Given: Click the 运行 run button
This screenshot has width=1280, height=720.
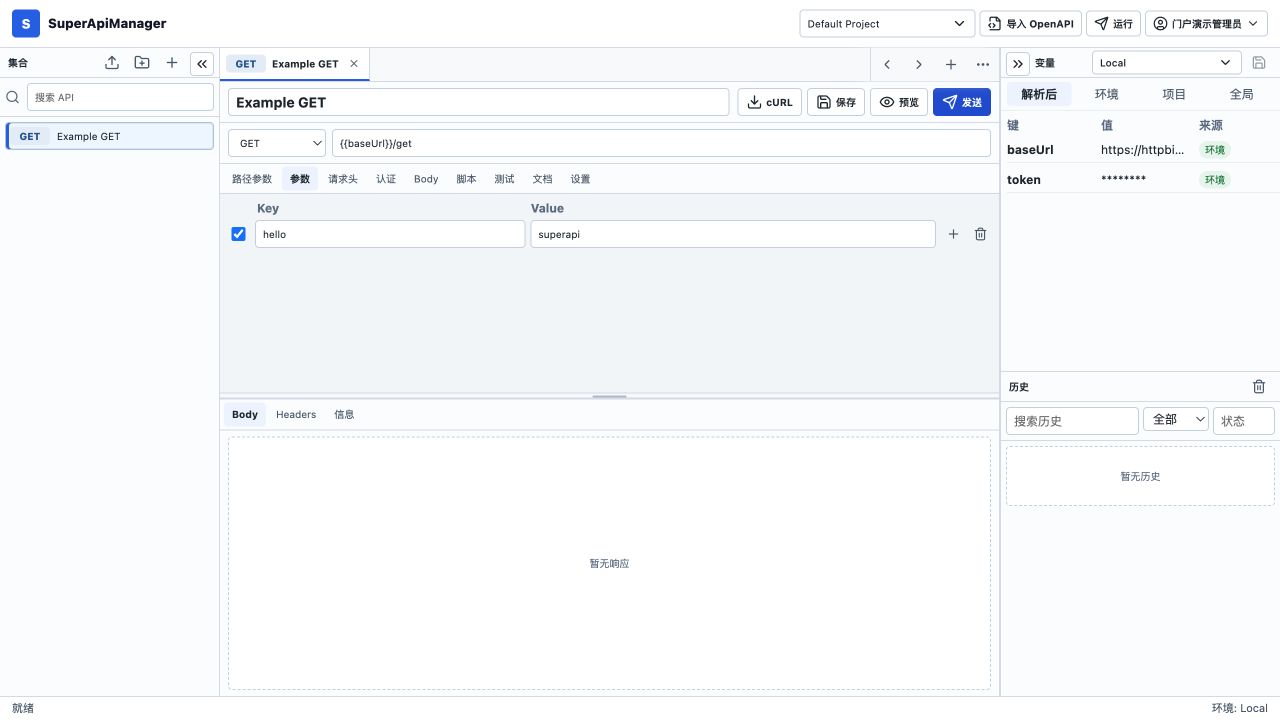Looking at the screenshot, I should pos(1113,23).
